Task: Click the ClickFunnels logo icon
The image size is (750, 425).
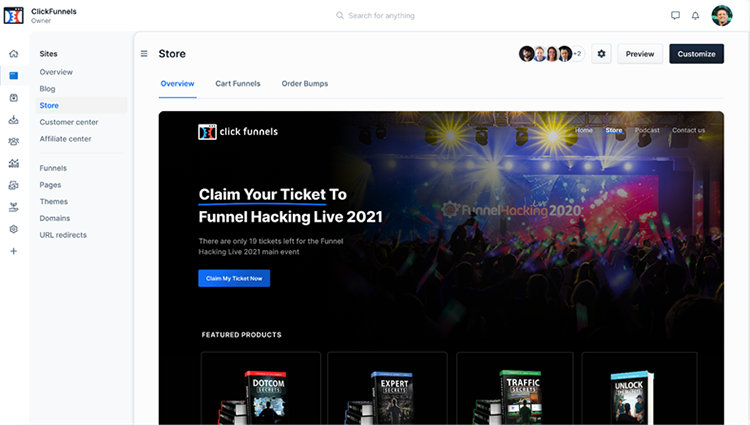Action: pos(13,15)
